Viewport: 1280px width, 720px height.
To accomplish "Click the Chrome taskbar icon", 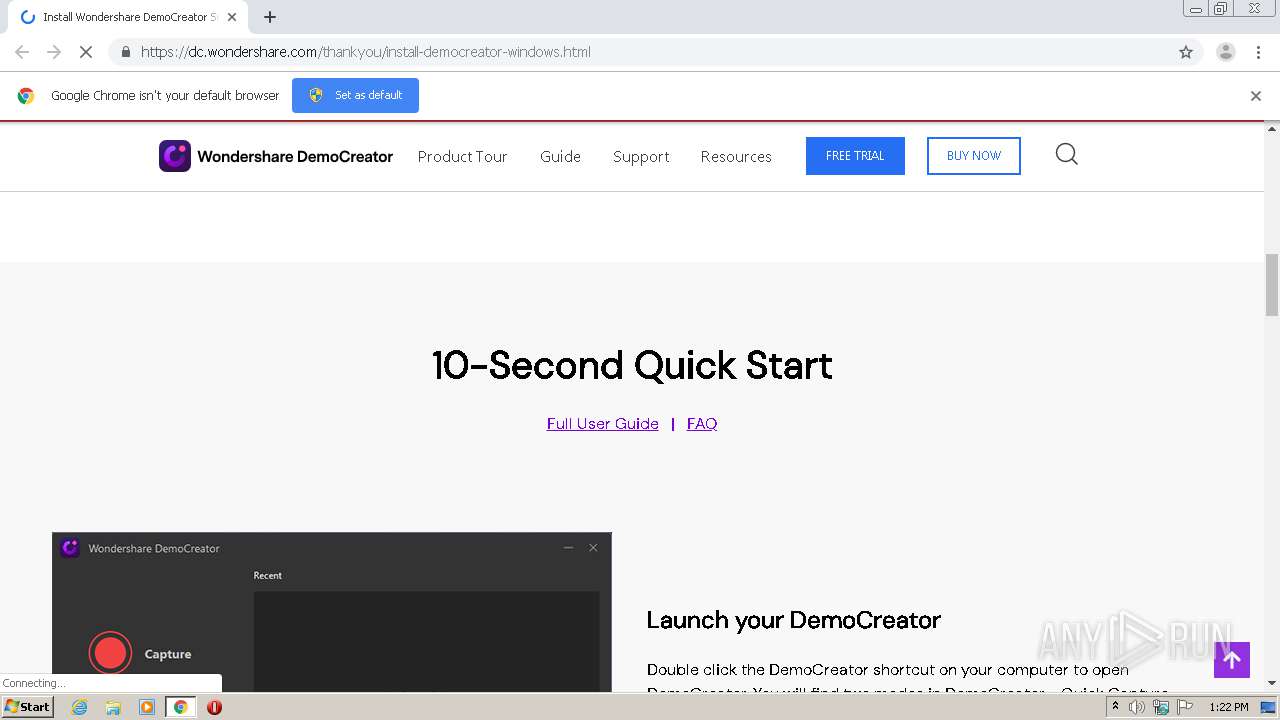I will 181,707.
